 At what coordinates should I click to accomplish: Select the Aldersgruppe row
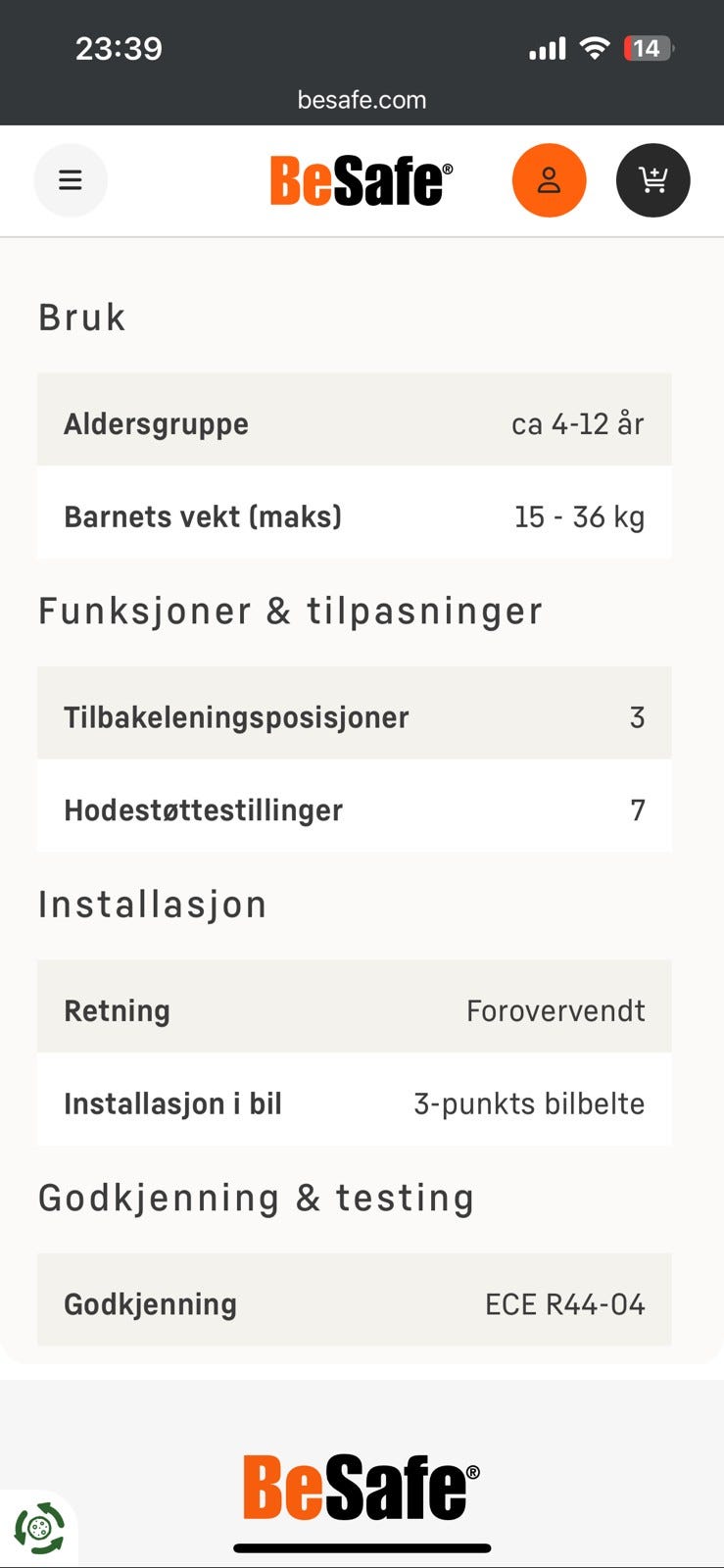click(354, 423)
